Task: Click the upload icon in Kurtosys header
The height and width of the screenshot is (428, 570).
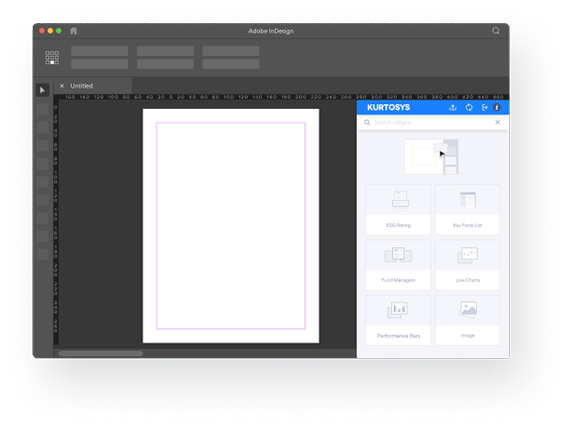Action: coord(453,108)
